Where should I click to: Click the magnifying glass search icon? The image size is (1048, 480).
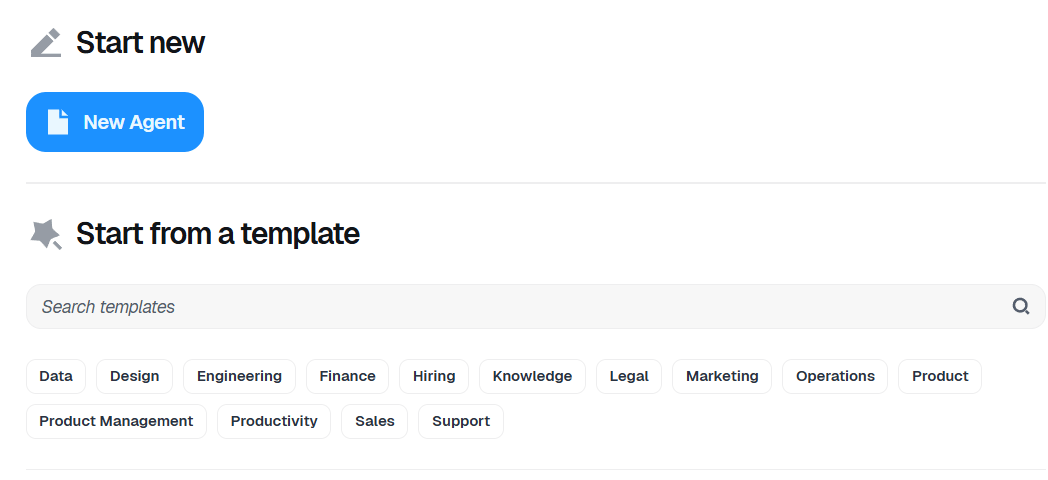(x=1021, y=306)
